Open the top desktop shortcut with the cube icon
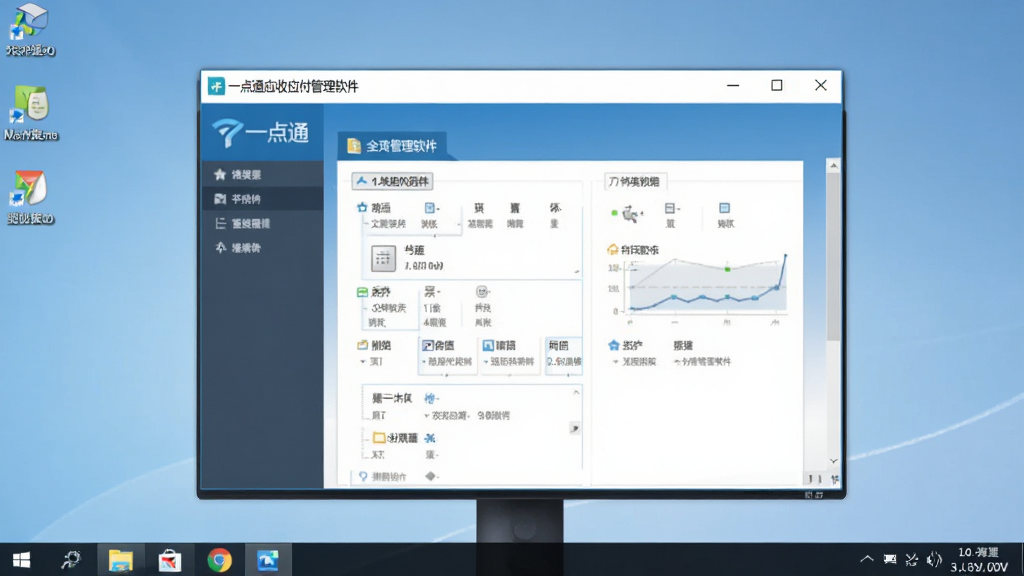The width and height of the screenshot is (1024, 576). [31, 29]
